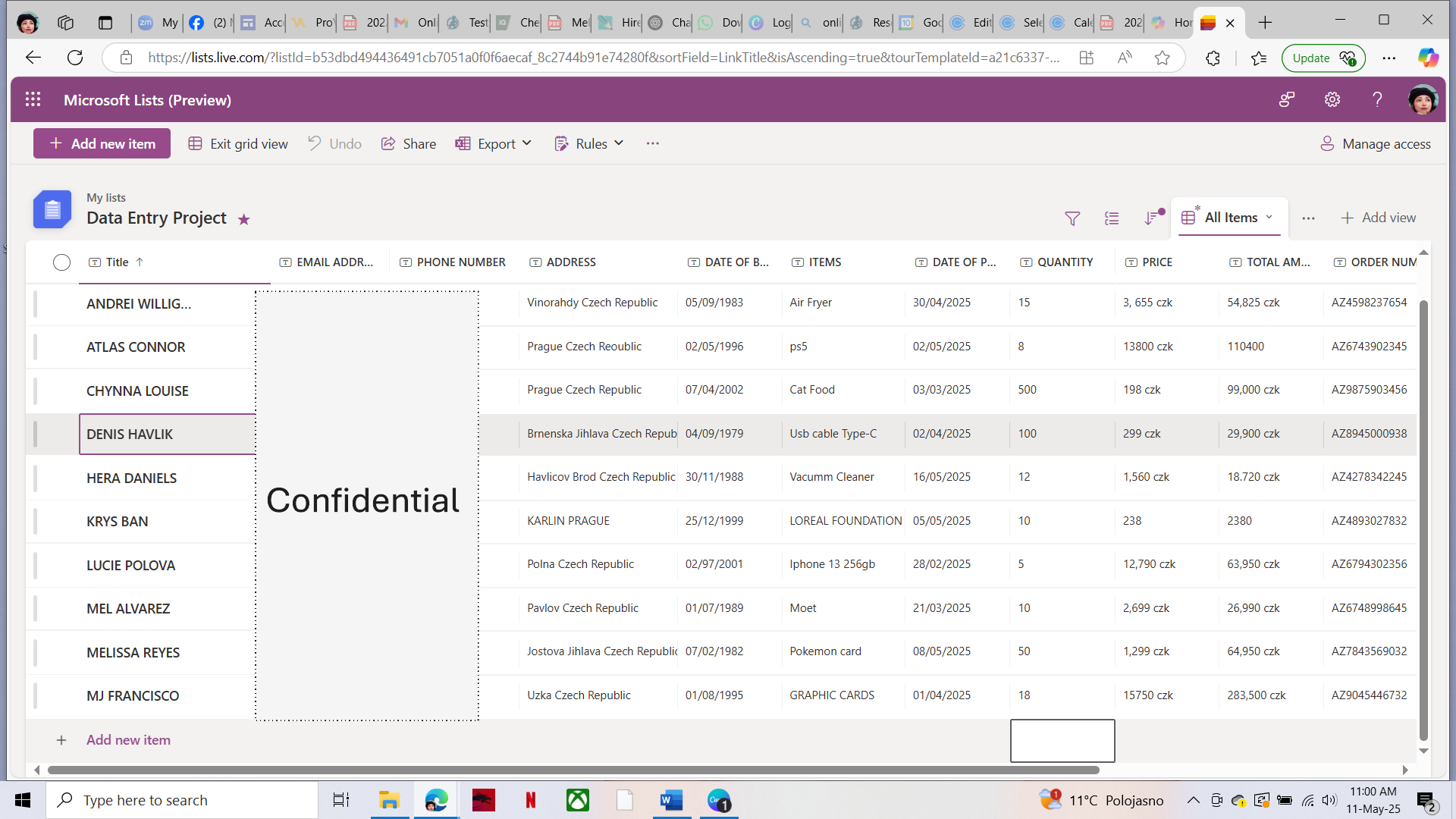
Task: Open Windows Start menu
Action: [23, 800]
